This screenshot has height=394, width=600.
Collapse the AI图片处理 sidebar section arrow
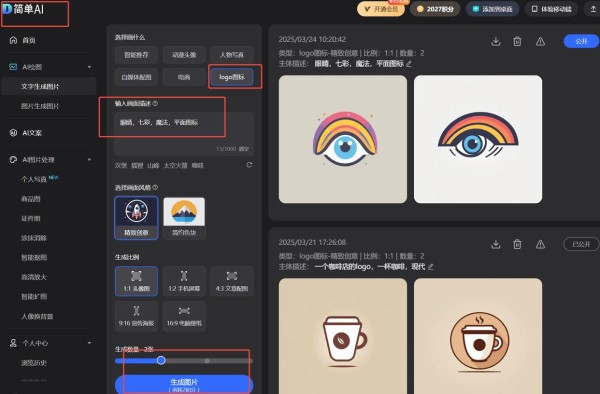pos(89,160)
